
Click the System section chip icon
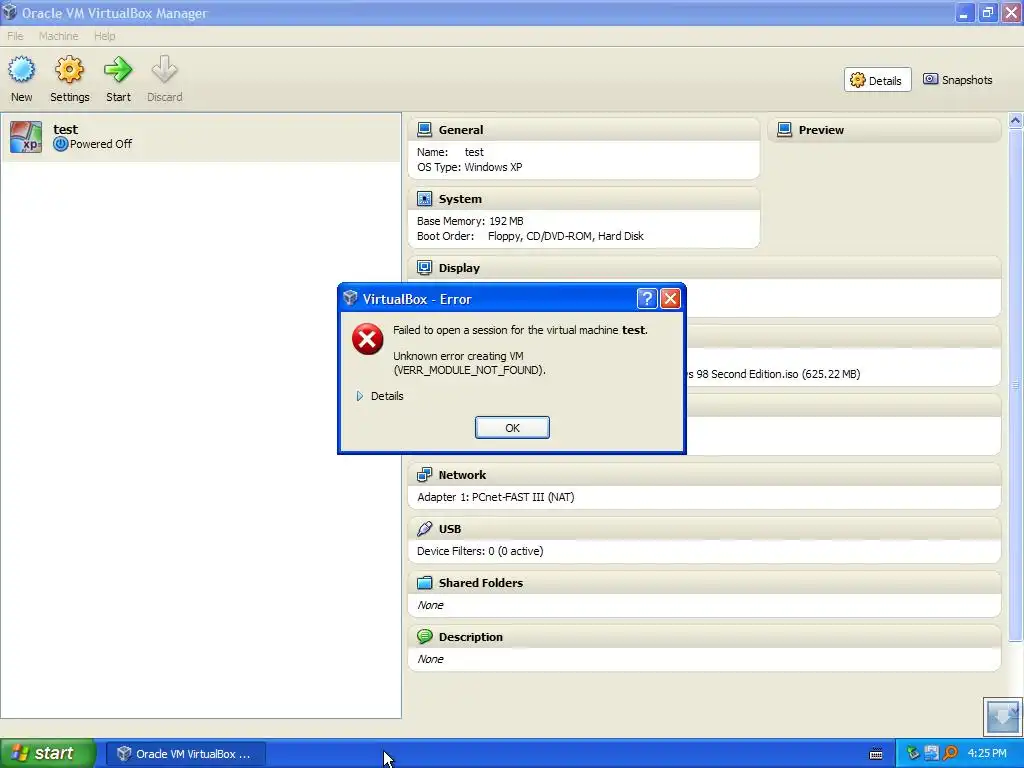pos(424,199)
